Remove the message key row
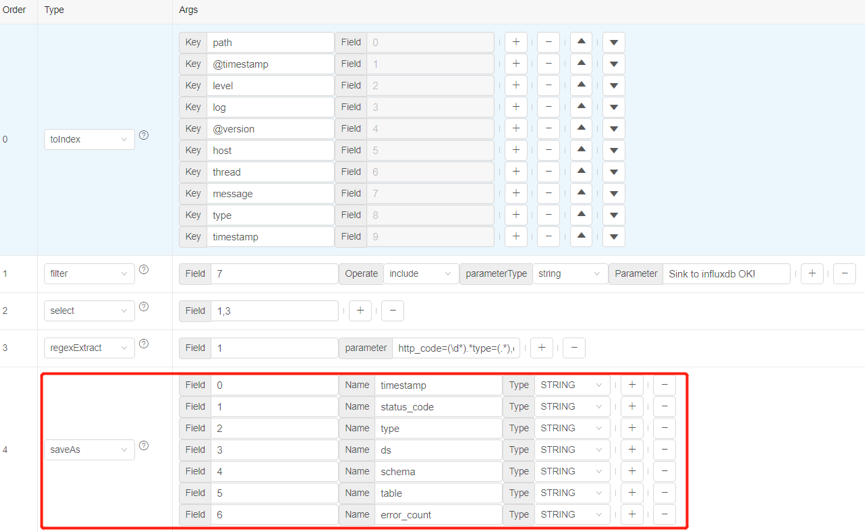The height and width of the screenshot is (532, 865). [548, 193]
